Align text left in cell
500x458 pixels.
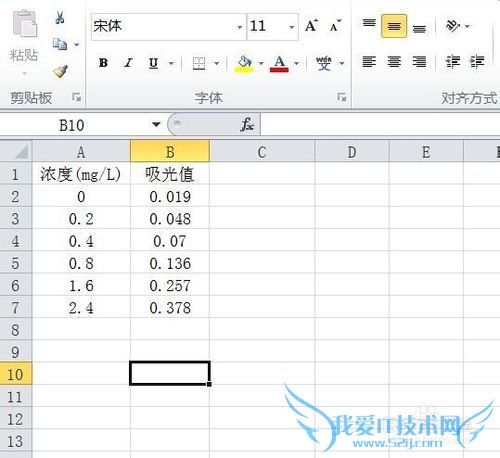click(x=369, y=62)
